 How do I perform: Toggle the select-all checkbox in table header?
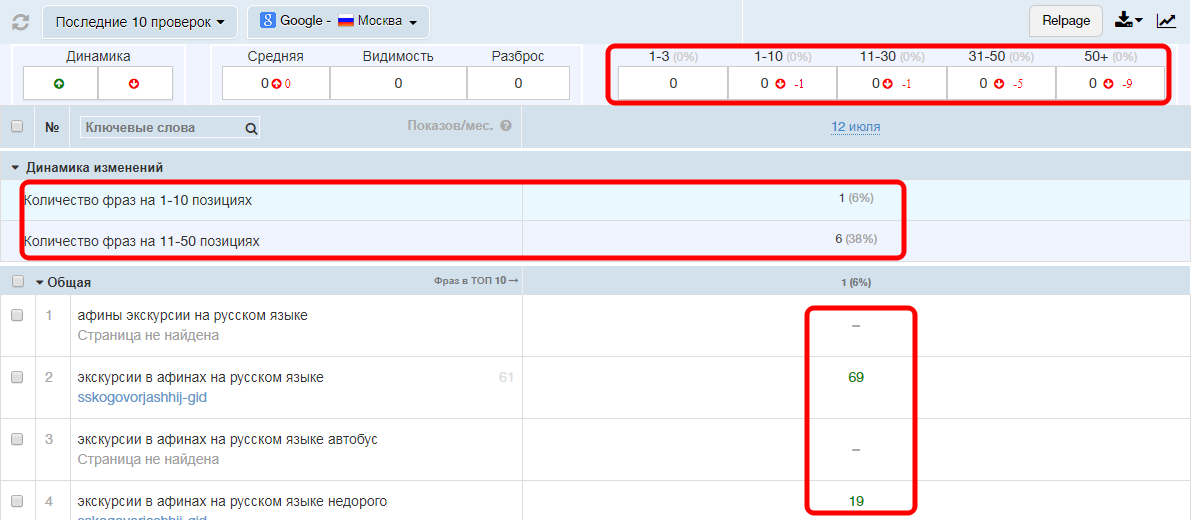click(x=17, y=127)
